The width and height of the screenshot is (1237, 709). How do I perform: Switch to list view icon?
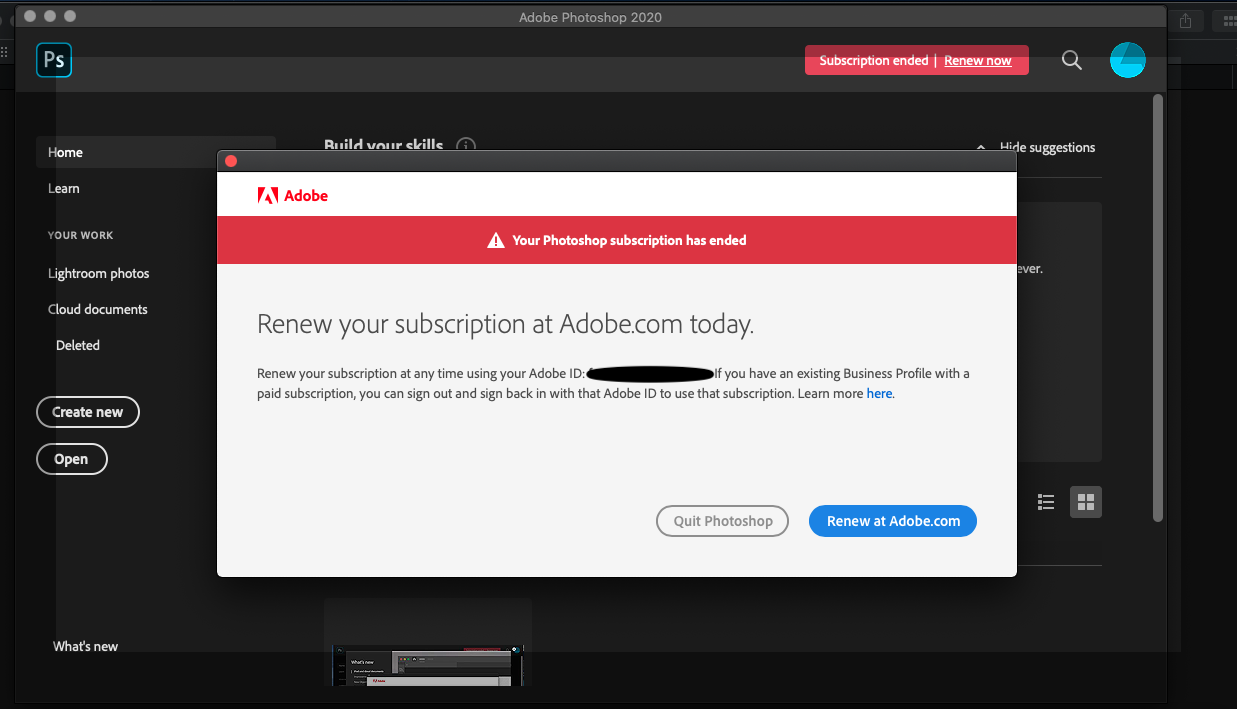tap(1046, 502)
